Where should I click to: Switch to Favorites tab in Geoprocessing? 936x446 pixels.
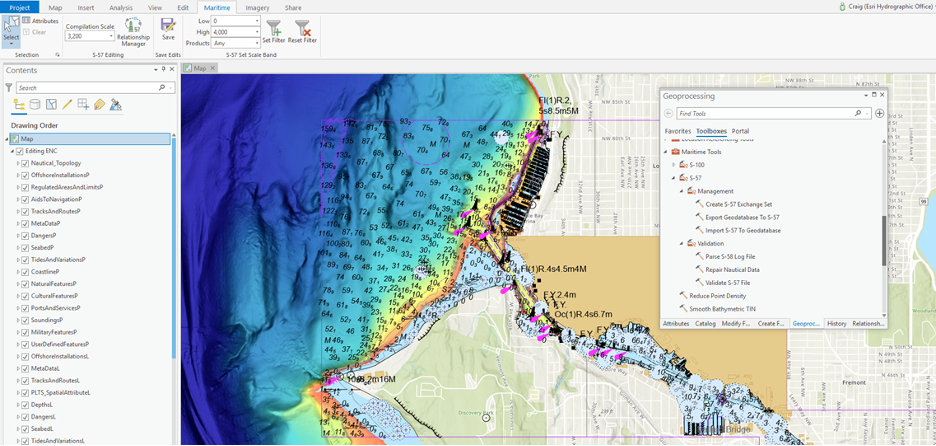pyautogui.click(x=677, y=131)
